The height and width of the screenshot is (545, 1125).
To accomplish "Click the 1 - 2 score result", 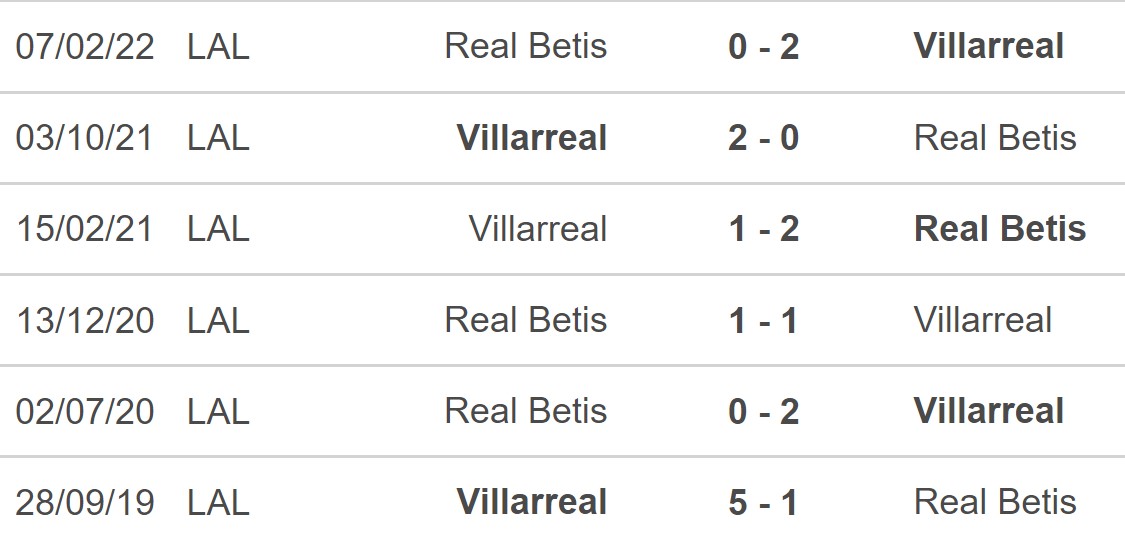I will click(x=763, y=229).
